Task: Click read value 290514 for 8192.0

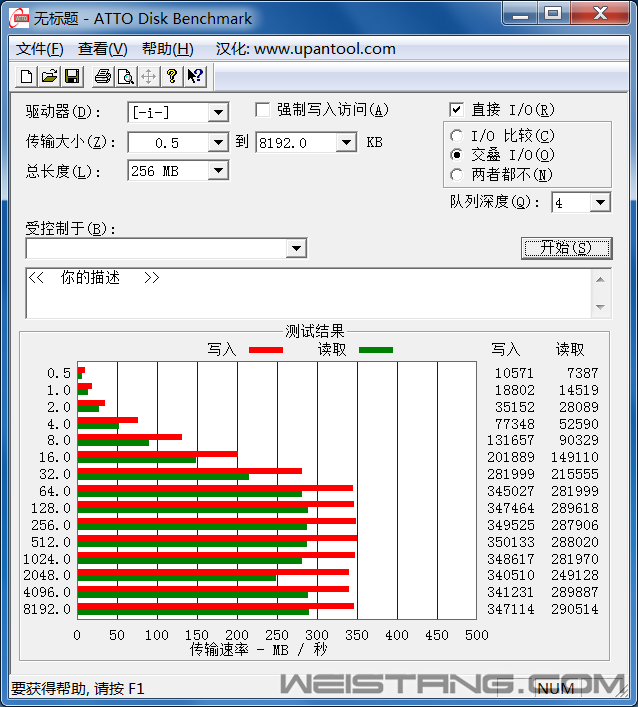Action: point(575,609)
